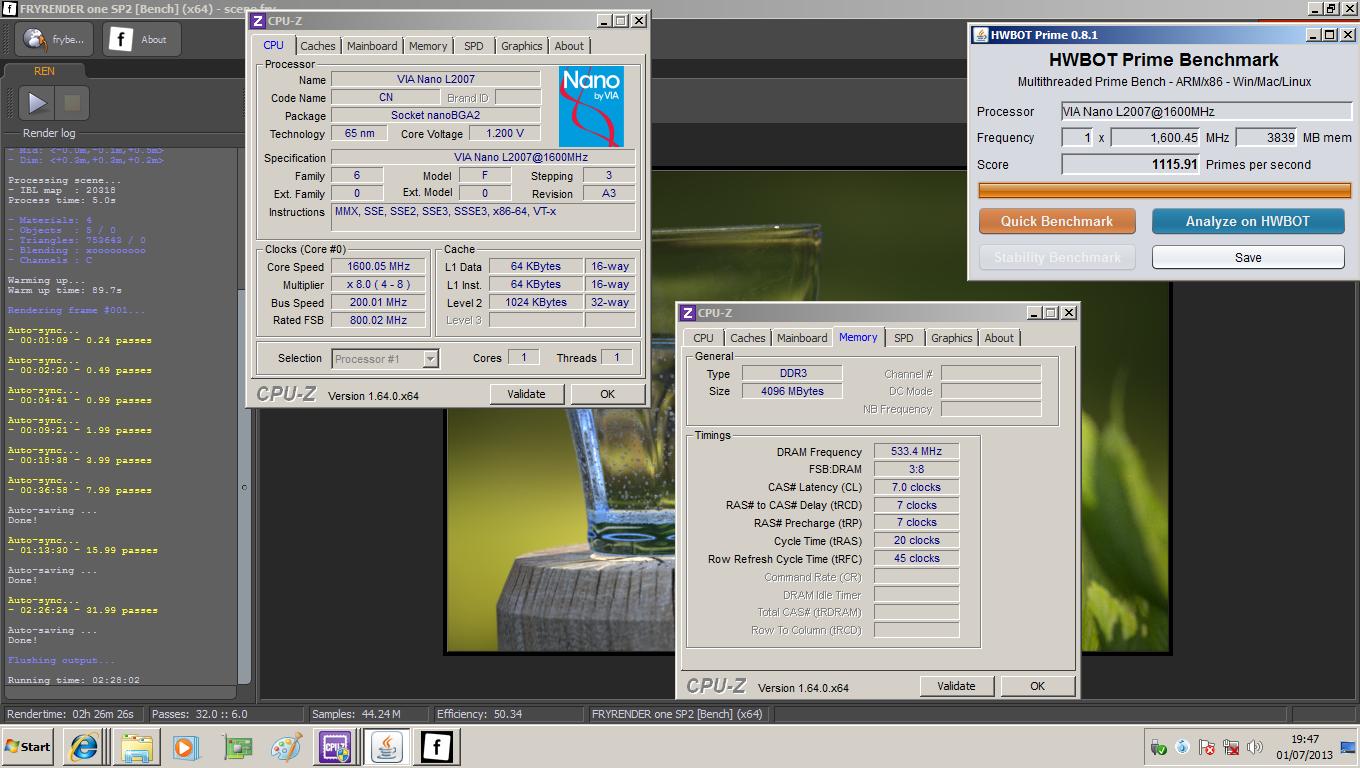Switch to Memory tab in CPU-Z processor window
The image size is (1360, 768).
click(x=428, y=46)
